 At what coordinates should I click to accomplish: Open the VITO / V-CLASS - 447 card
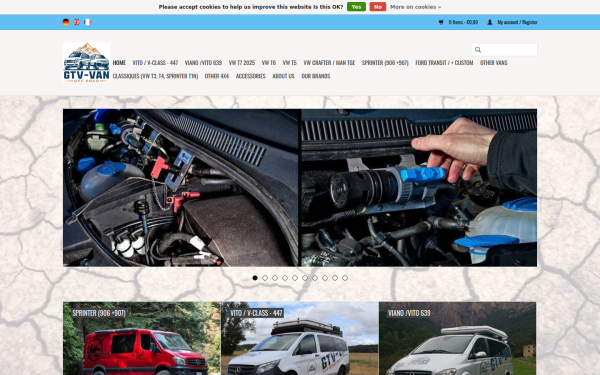click(300, 339)
